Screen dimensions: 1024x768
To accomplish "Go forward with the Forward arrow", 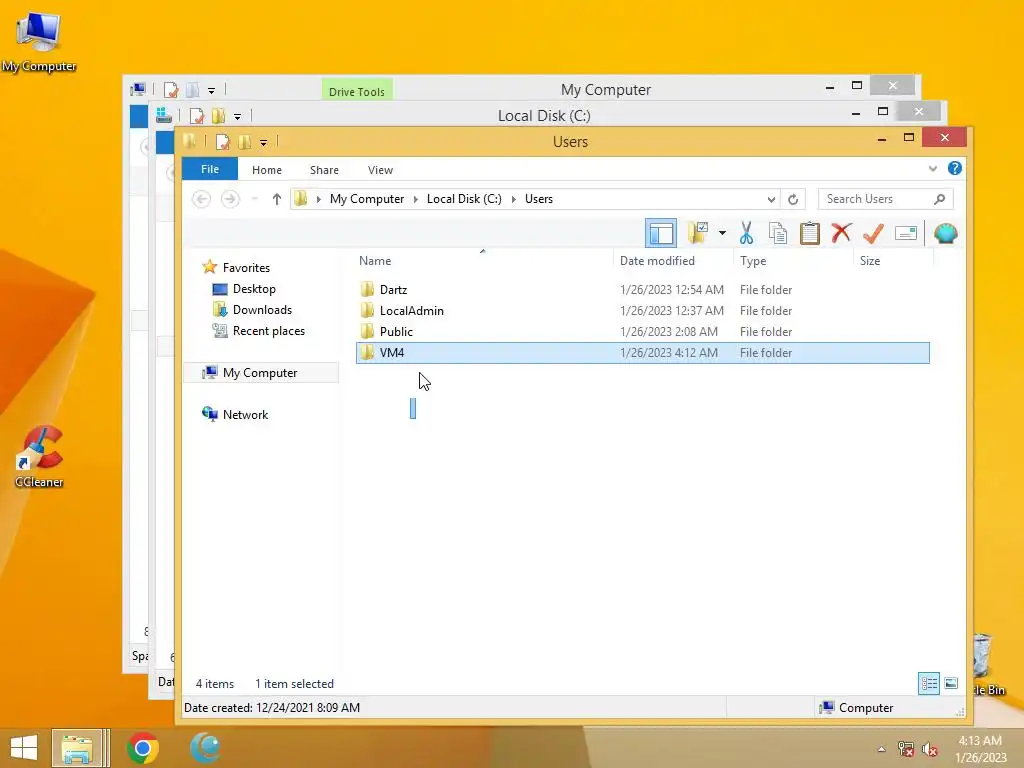I will pos(230,199).
